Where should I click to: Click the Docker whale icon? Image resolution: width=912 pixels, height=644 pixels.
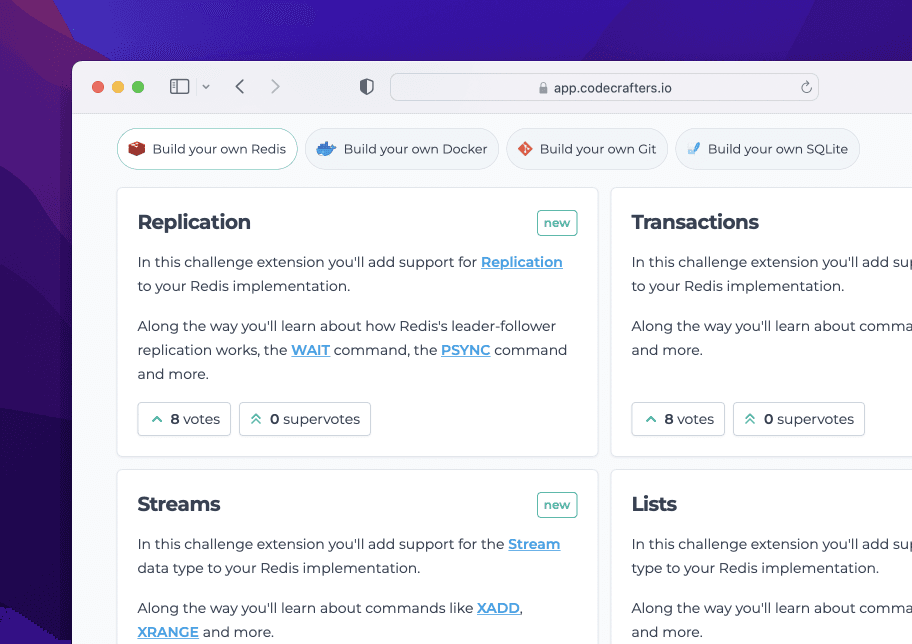click(x=326, y=148)
